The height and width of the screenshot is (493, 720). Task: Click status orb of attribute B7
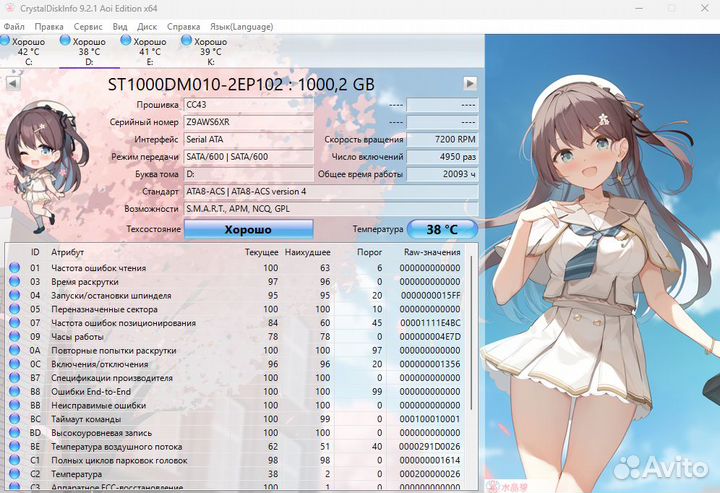[x=14, y=378]
